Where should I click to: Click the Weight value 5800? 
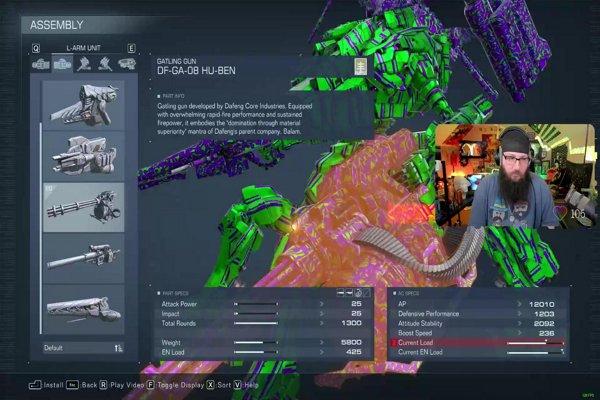coord(351,343)
